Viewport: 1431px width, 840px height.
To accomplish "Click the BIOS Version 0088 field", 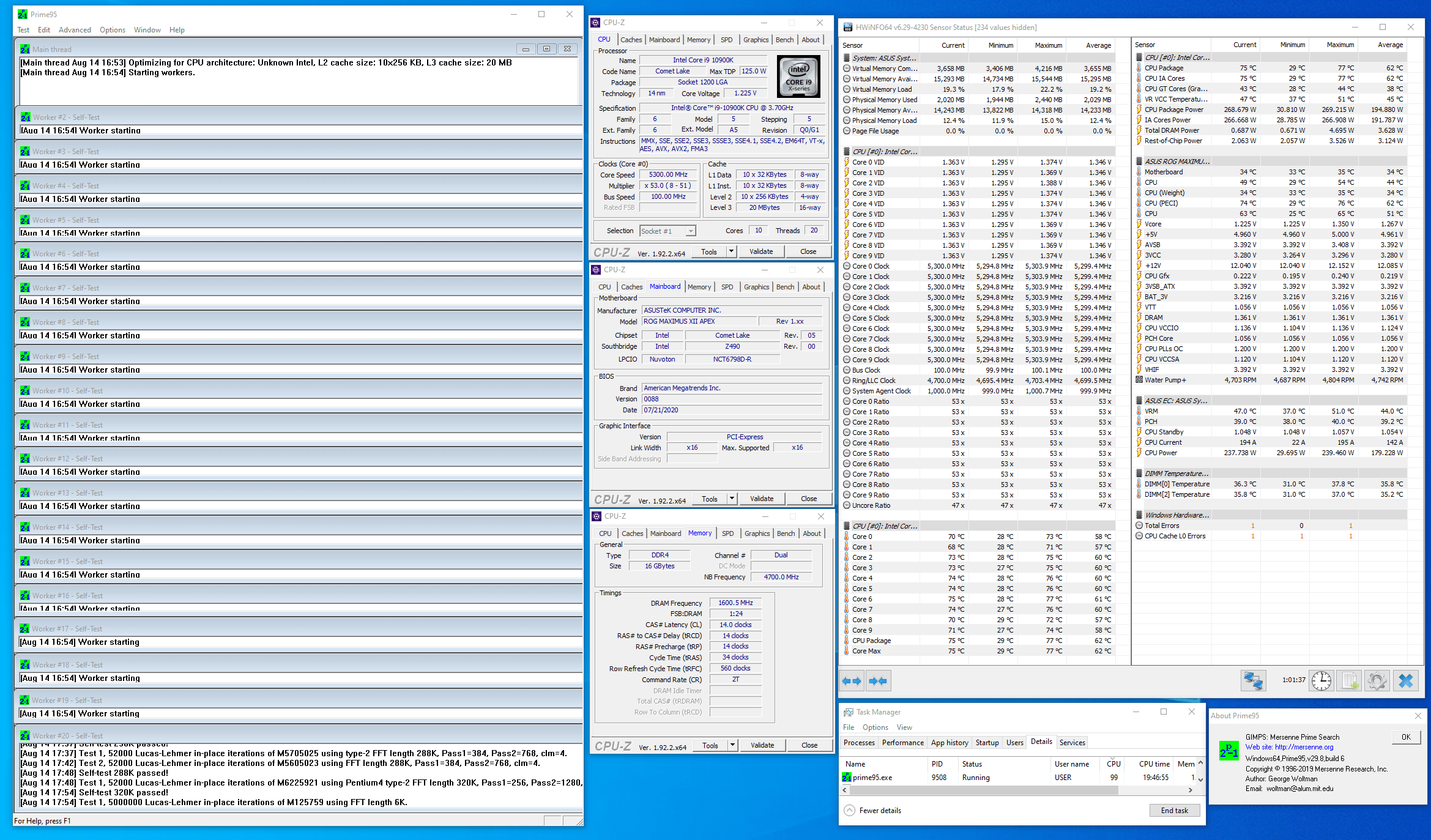I will 732,399.
